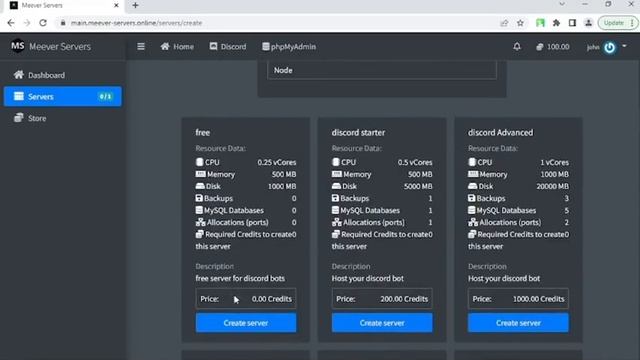Open the browser extensions puzzle icon

click(x=556, y=23)
